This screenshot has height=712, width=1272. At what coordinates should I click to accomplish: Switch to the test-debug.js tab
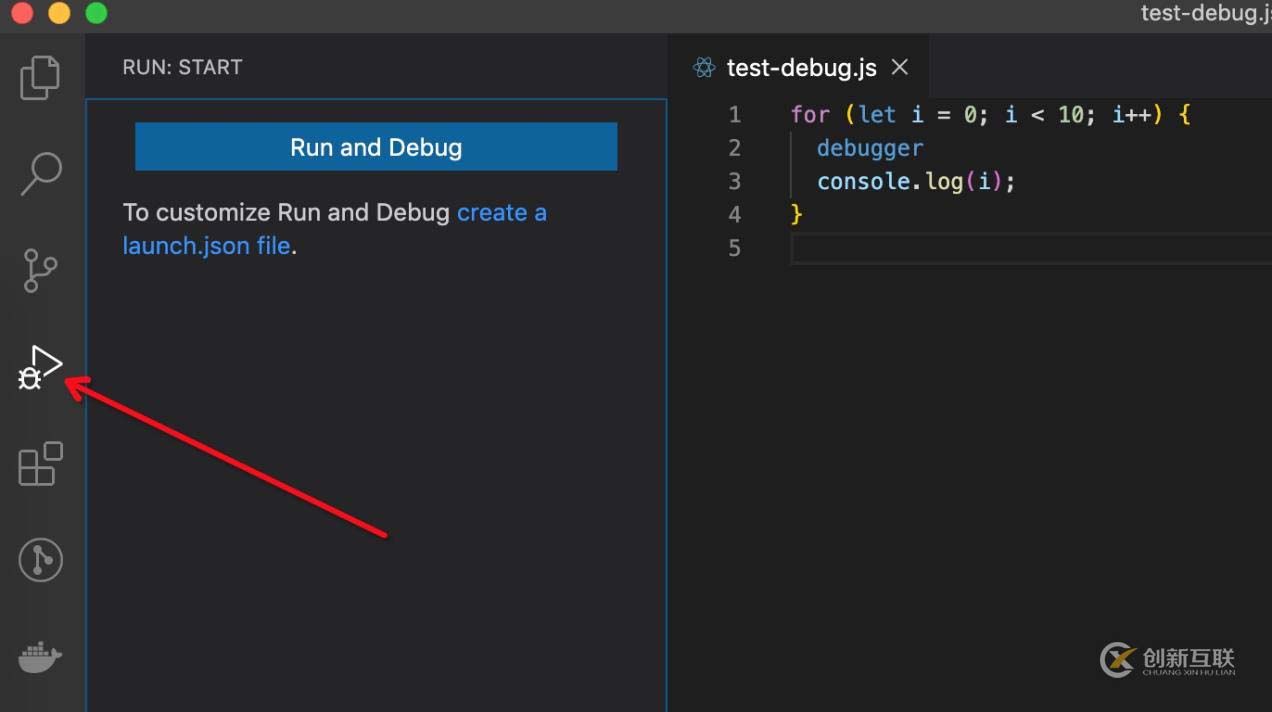[x=801, y=68]
